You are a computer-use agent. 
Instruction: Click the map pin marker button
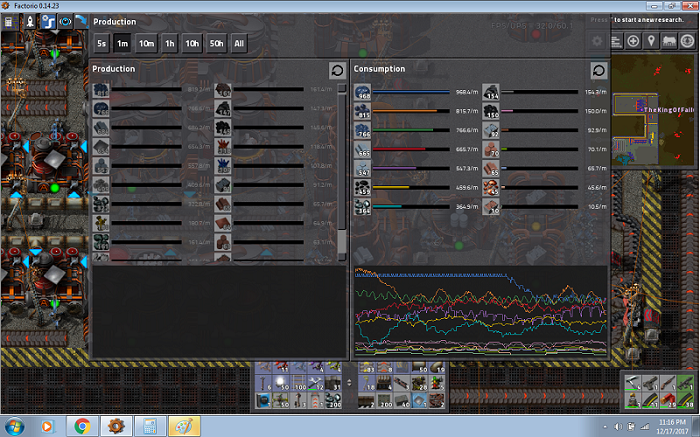(651, 41)
